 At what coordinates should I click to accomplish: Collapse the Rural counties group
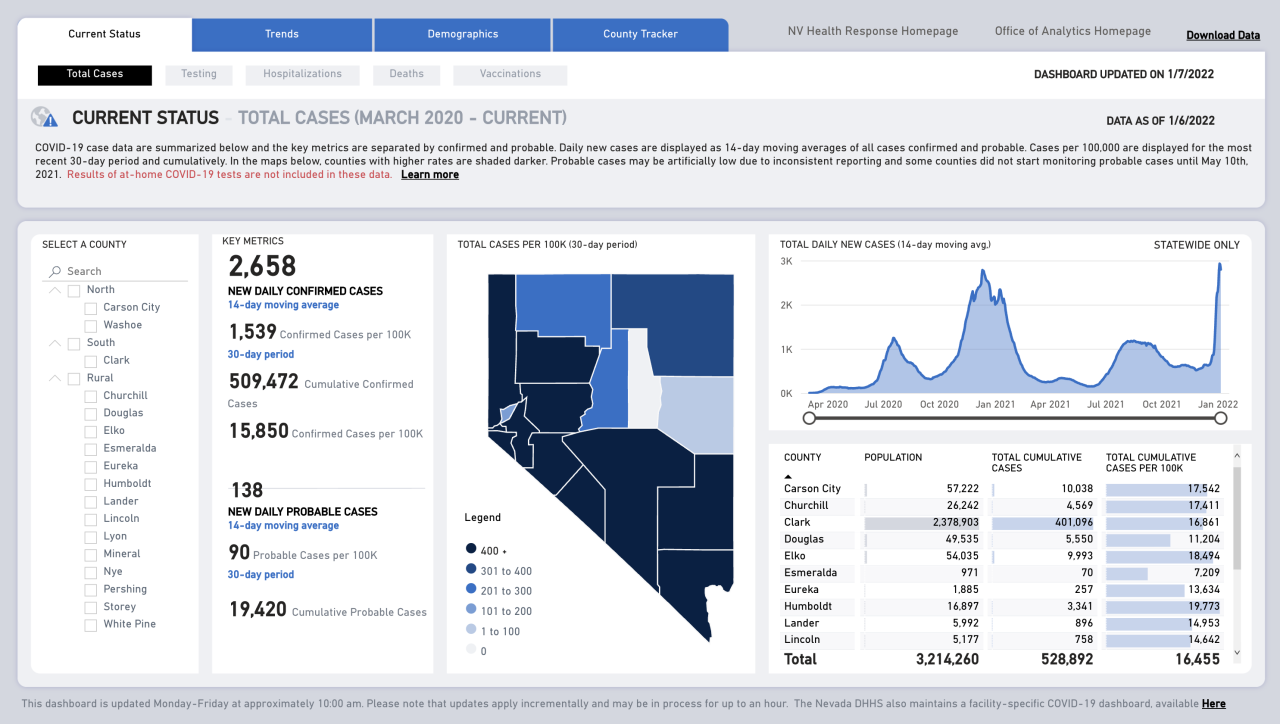point(54,379)
